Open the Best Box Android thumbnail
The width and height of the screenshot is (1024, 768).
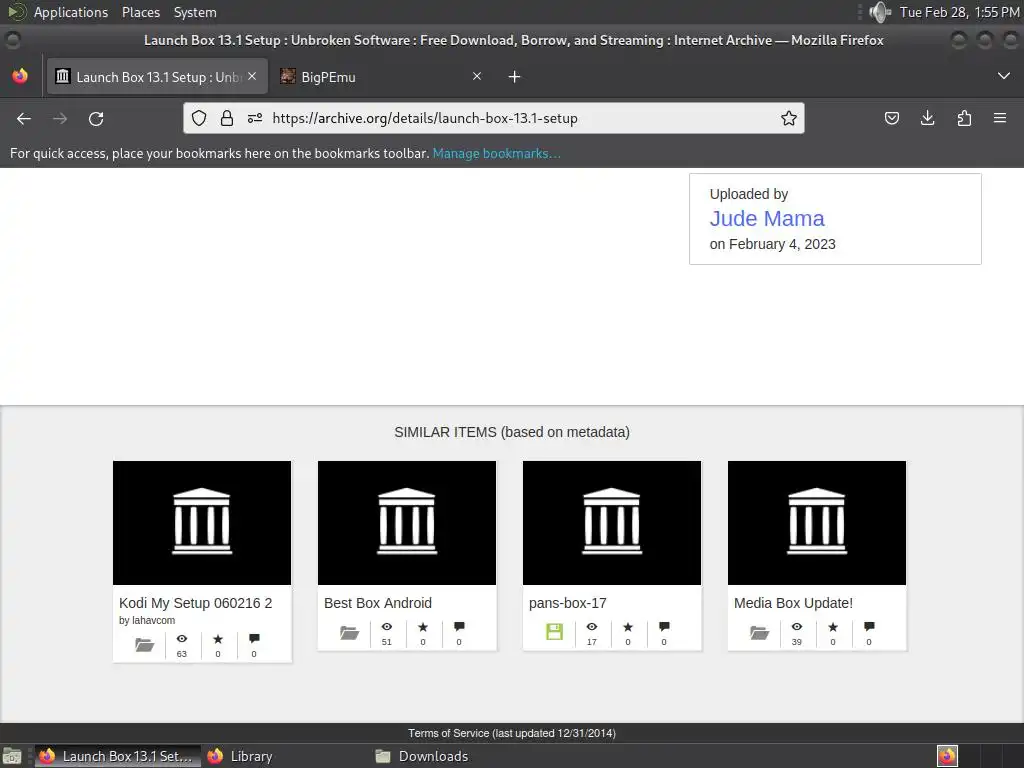[407, 522]
